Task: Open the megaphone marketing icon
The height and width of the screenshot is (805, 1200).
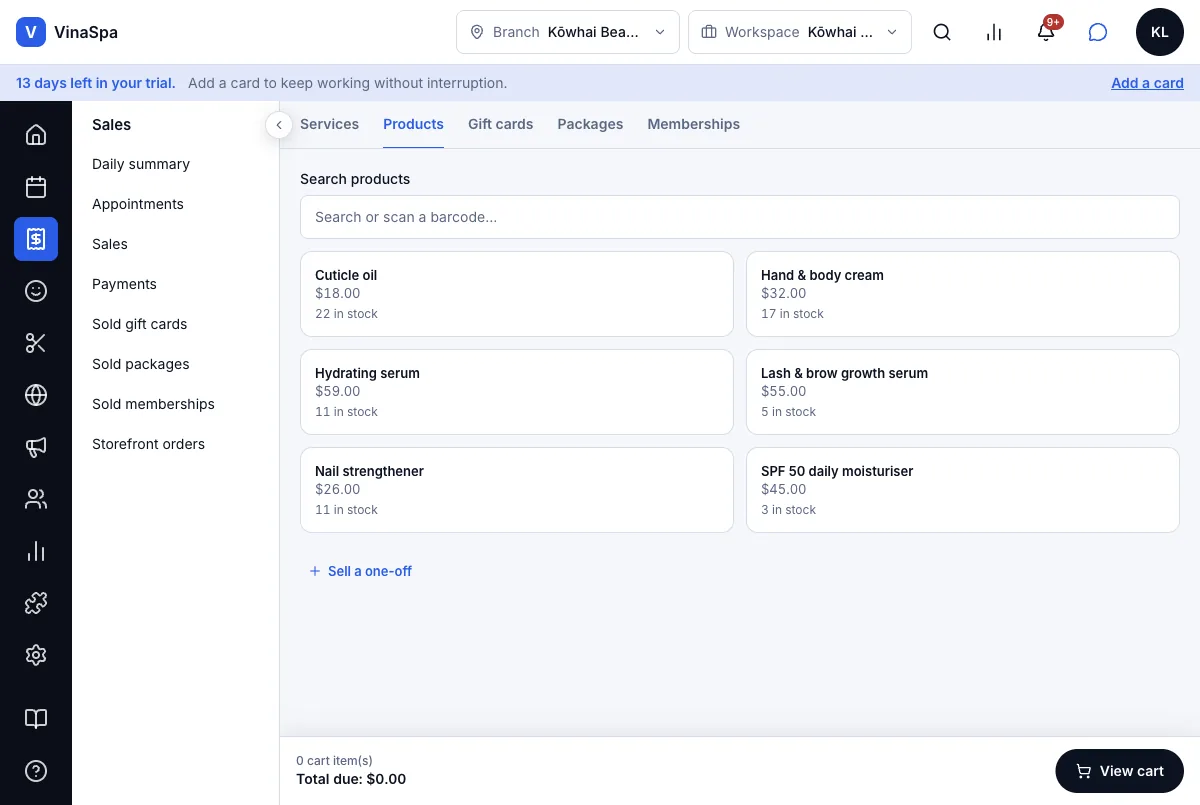Action: [36, 447]
